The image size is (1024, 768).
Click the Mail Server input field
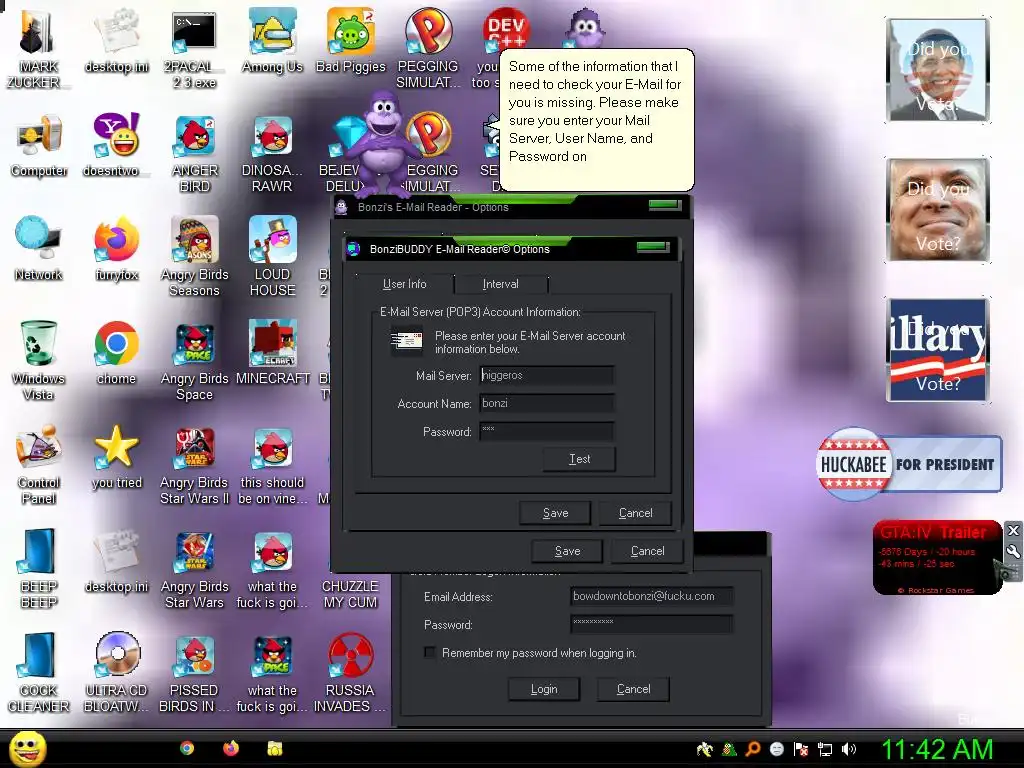pyautogui.click(x=547, y=376)
